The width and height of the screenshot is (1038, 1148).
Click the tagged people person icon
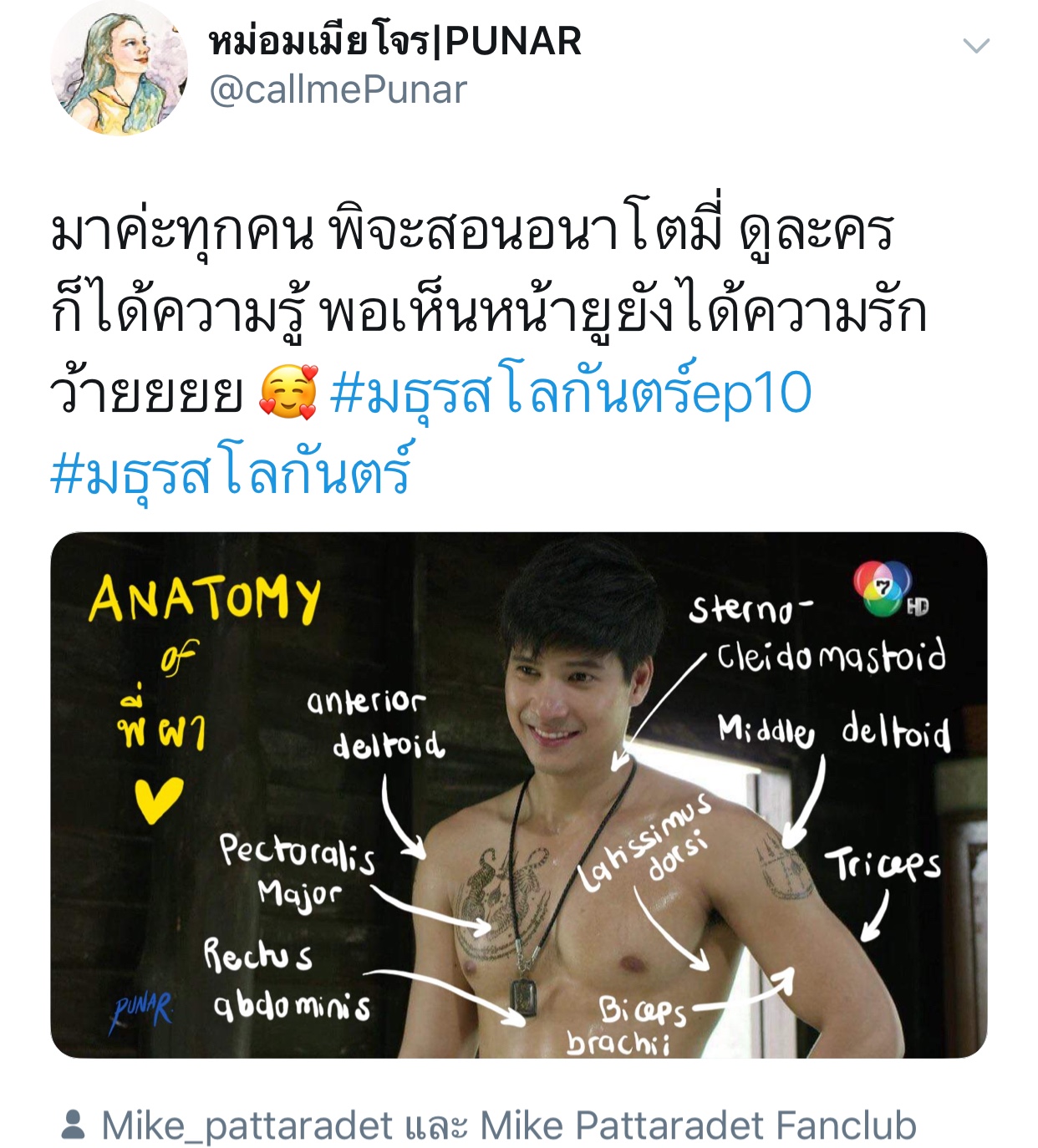[74, 1124]
